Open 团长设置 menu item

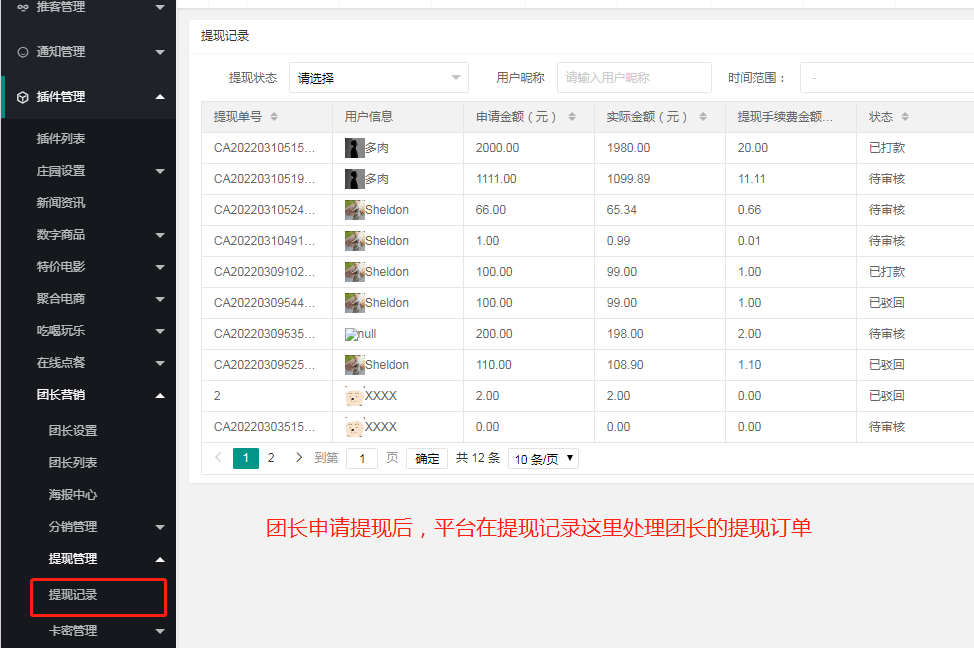tap(73, 431)
